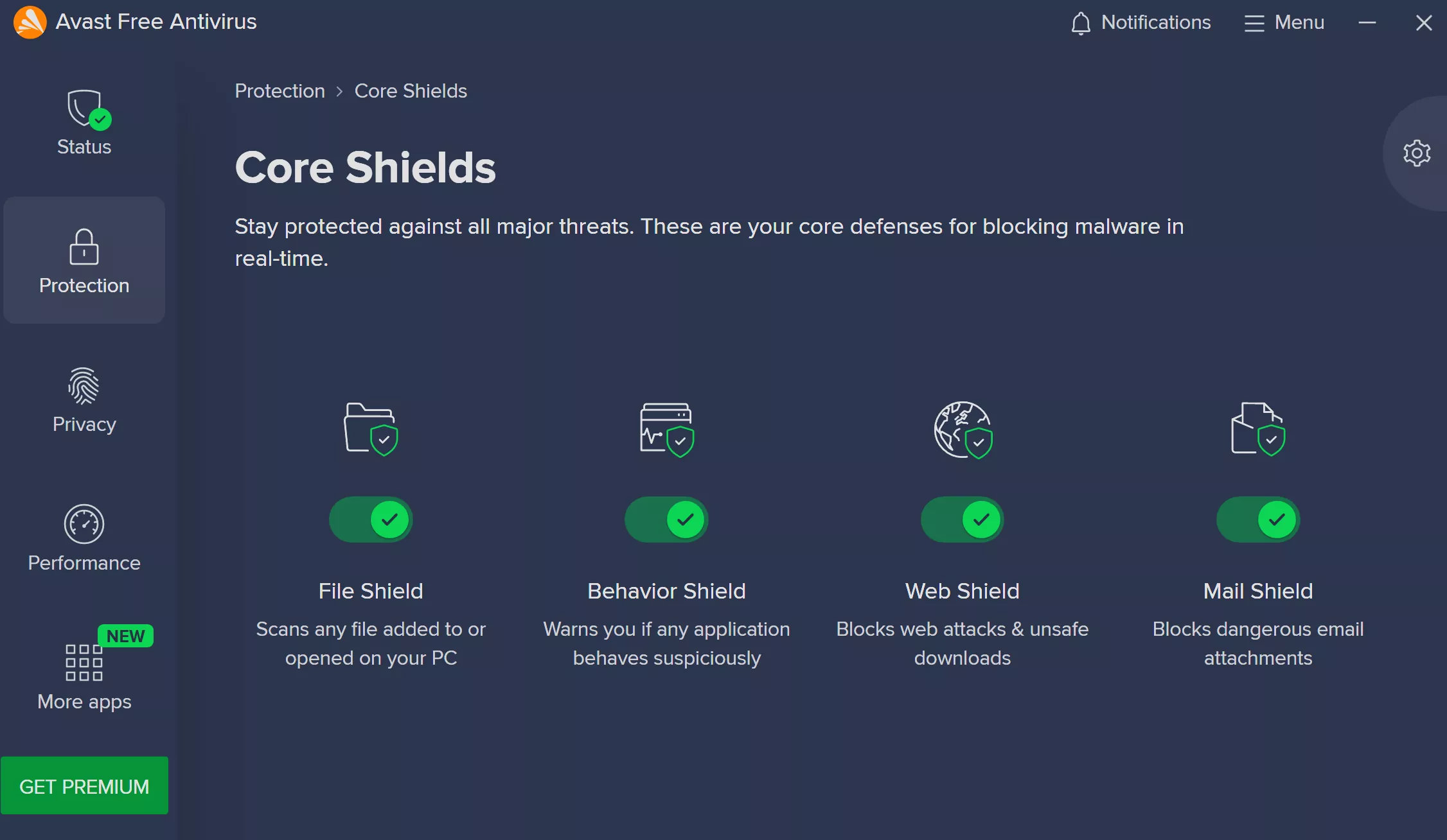Click the Notifications bell icon
This screenshot has width=1447, height=840.
[1081, 23]
